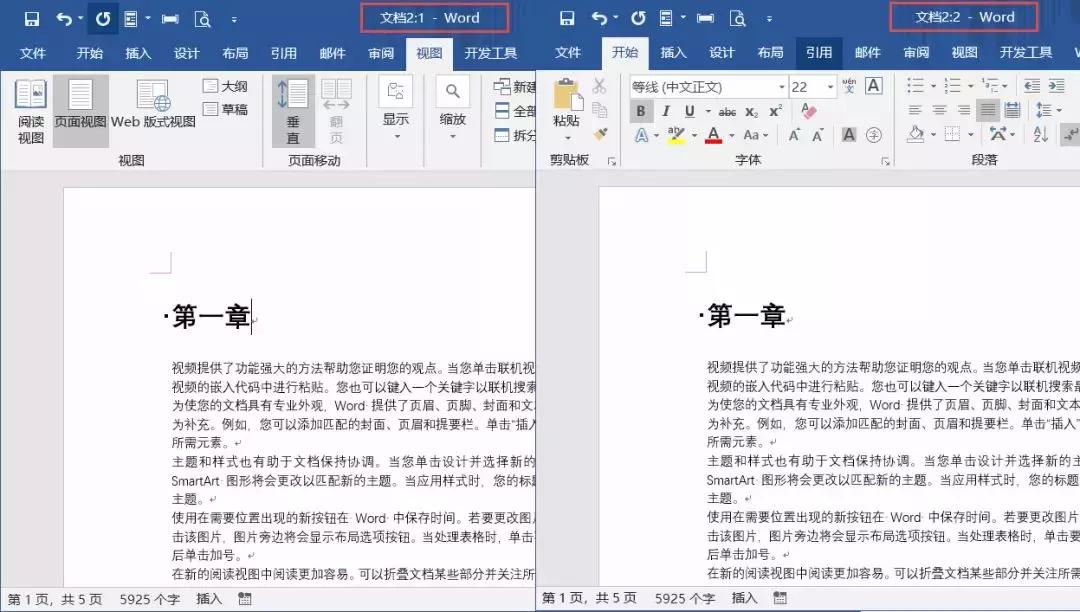This screenshot has height=612, width=1080.
Task: Click the Sort (排序) icon in Paragraph group
Action: tap(1042, 133)
